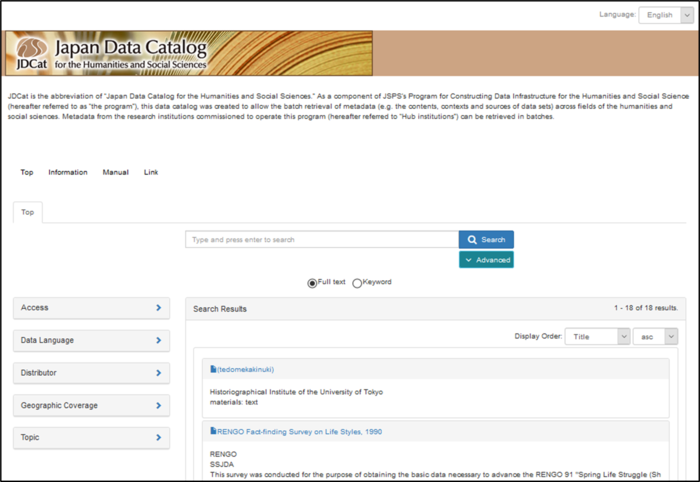Viewport: 700px width, 482px height.
Task: Switch to the Top tab
Action: pyautogui.click(x=28, y=212)
